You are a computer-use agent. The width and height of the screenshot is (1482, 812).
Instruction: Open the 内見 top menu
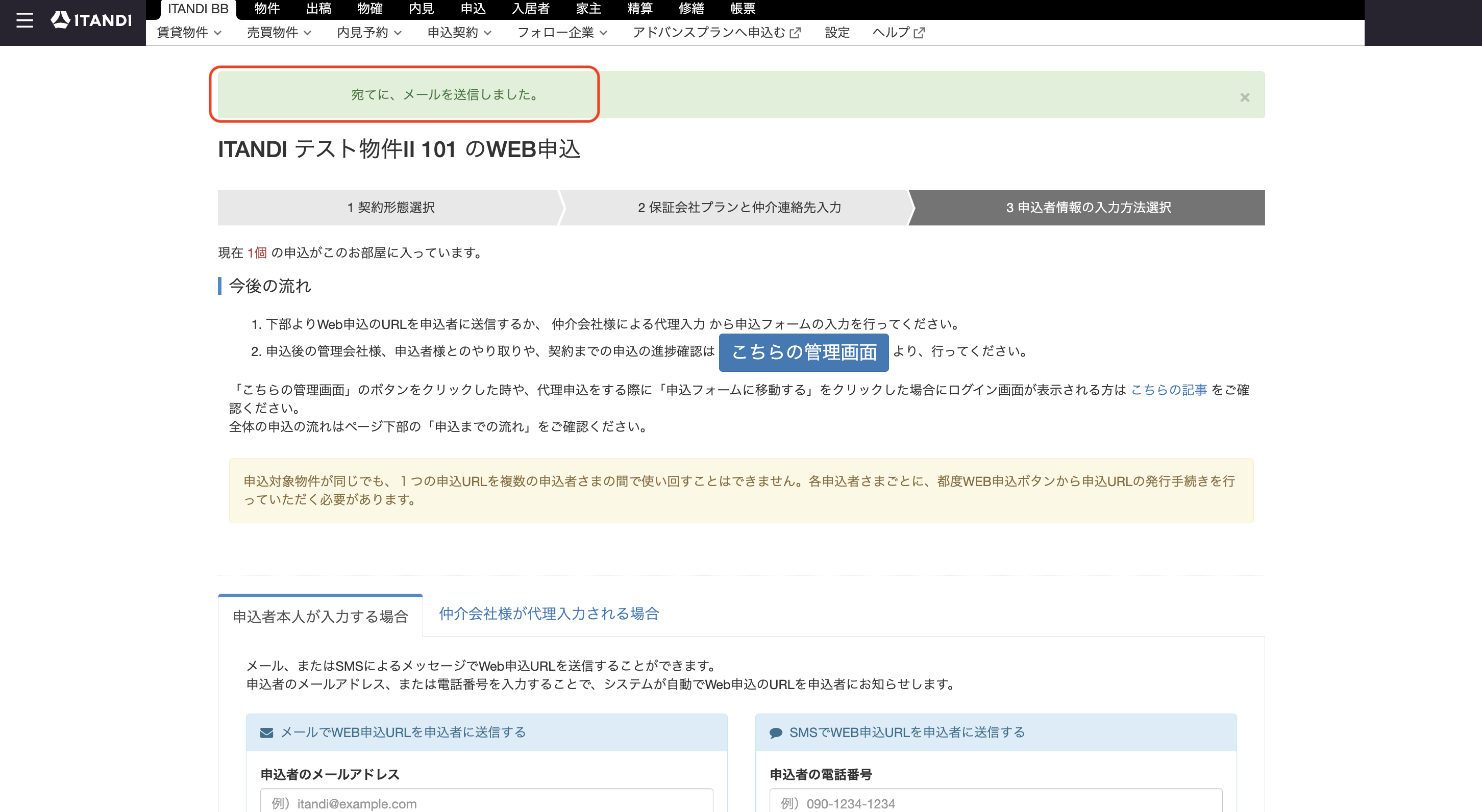point(421,9)
